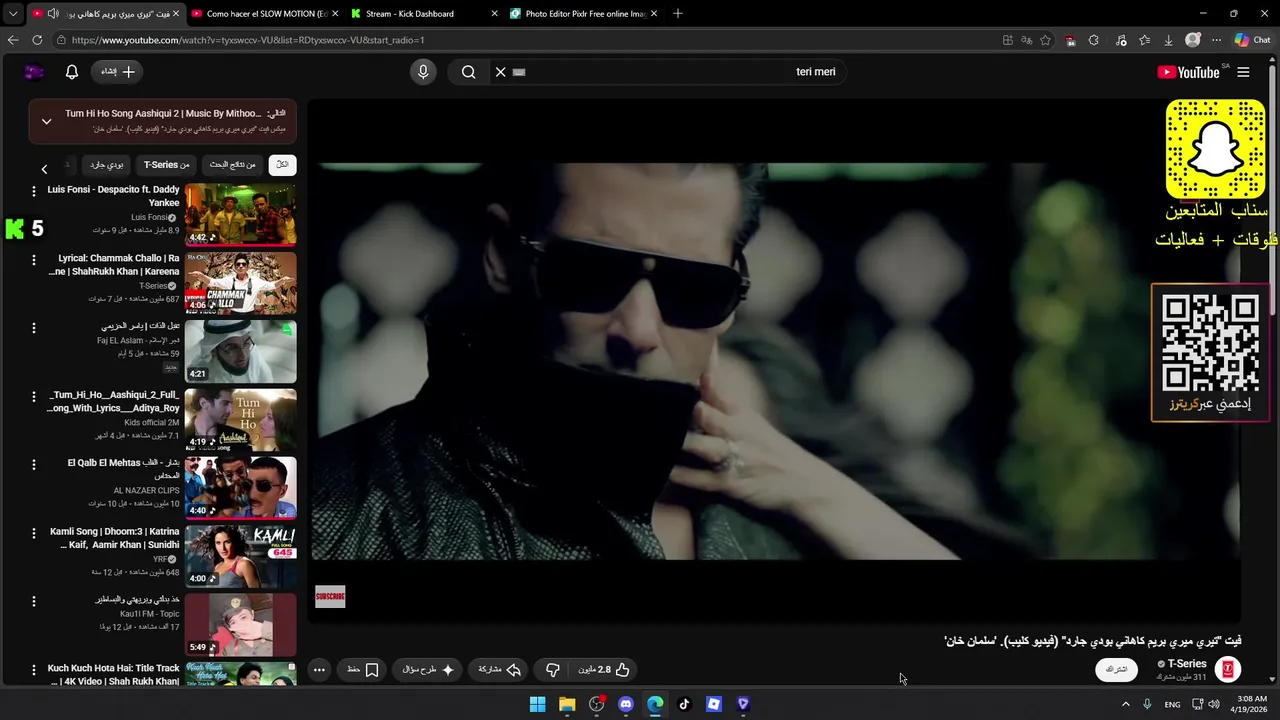Click the share button under the video

click(x=500, y=670)
